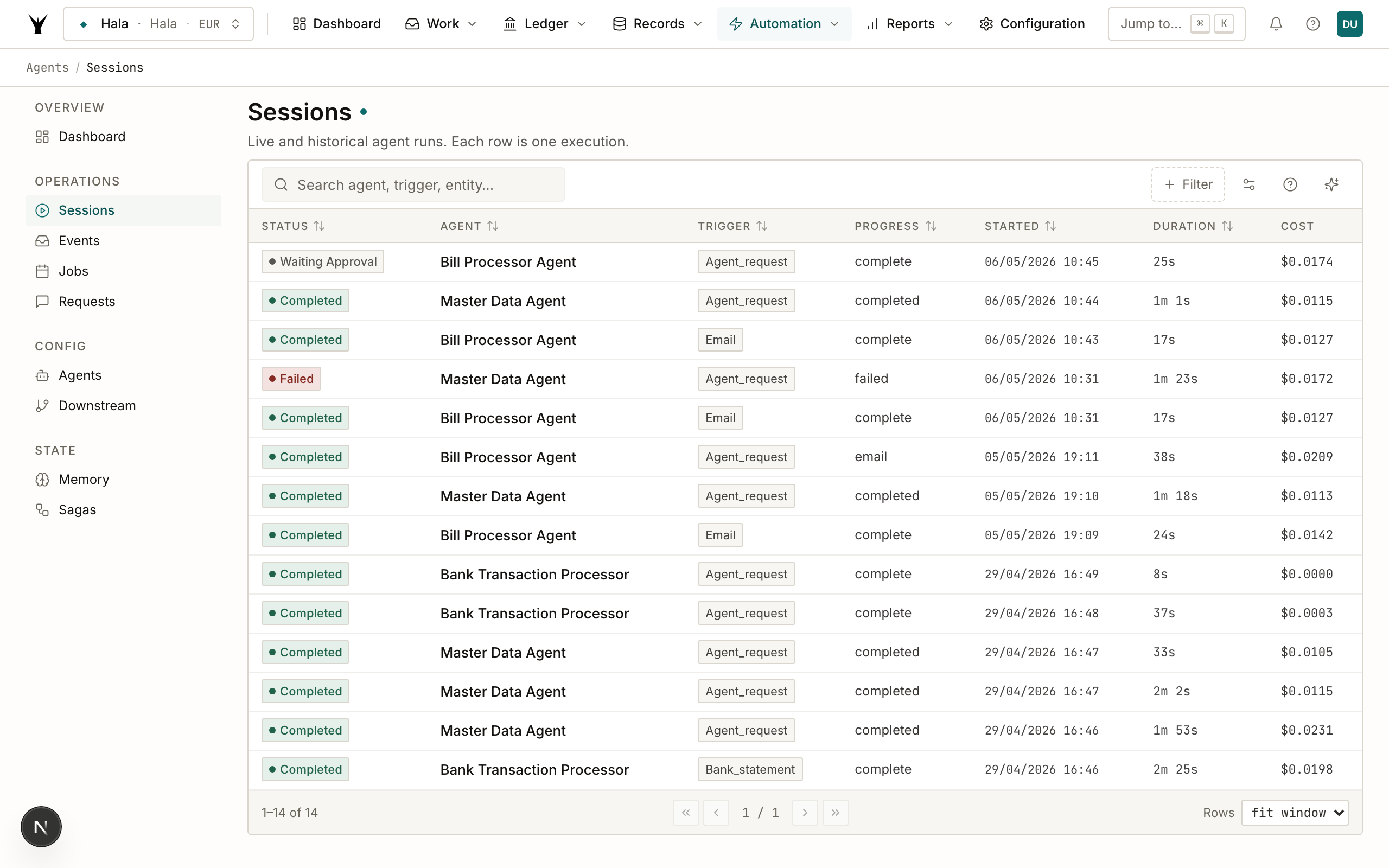Click the Cost column header

[1297, 226]
